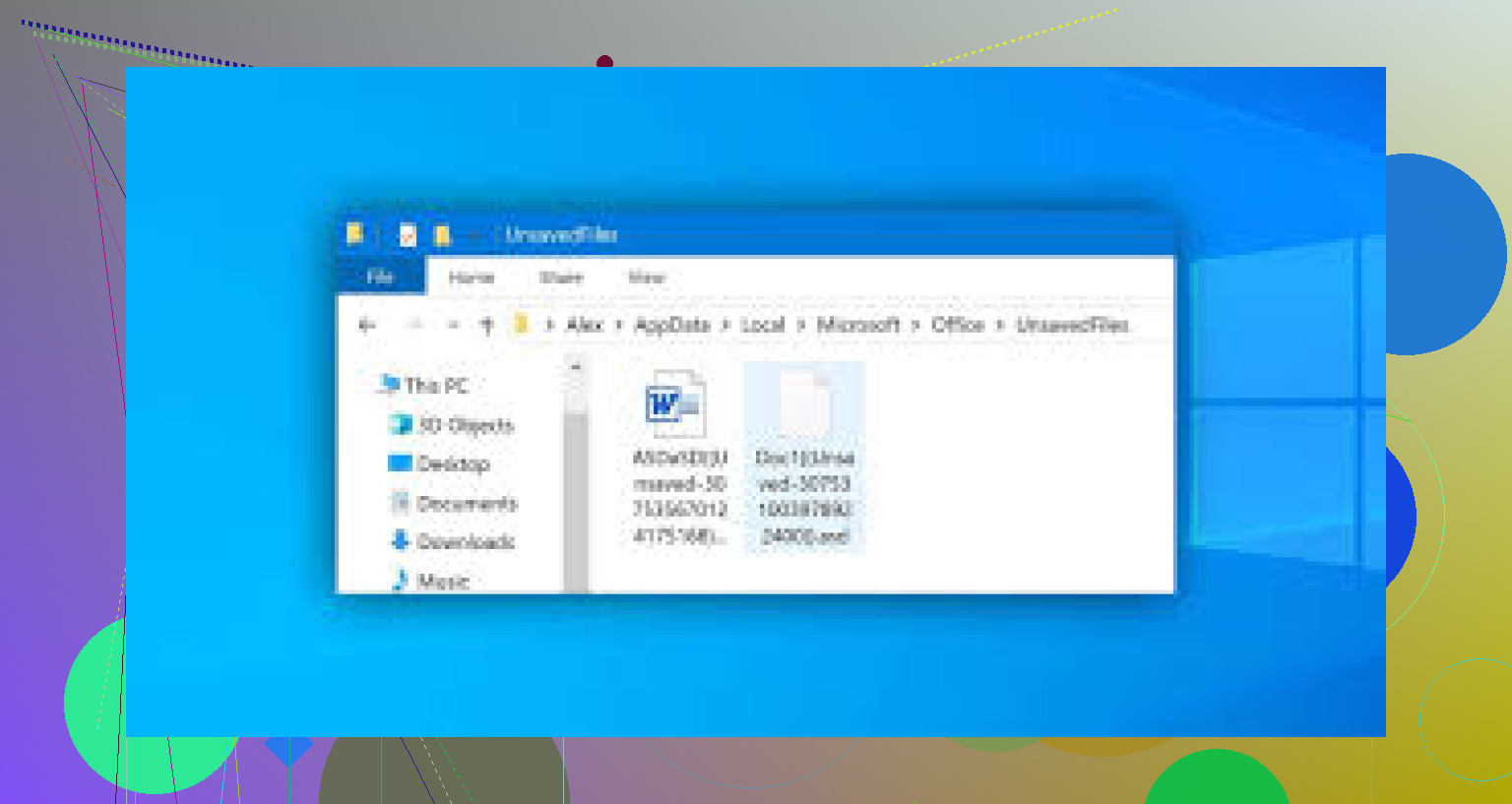Navigate to AppData in the address path
Screen dimensions: 1512x804
(x=672, y=325)
